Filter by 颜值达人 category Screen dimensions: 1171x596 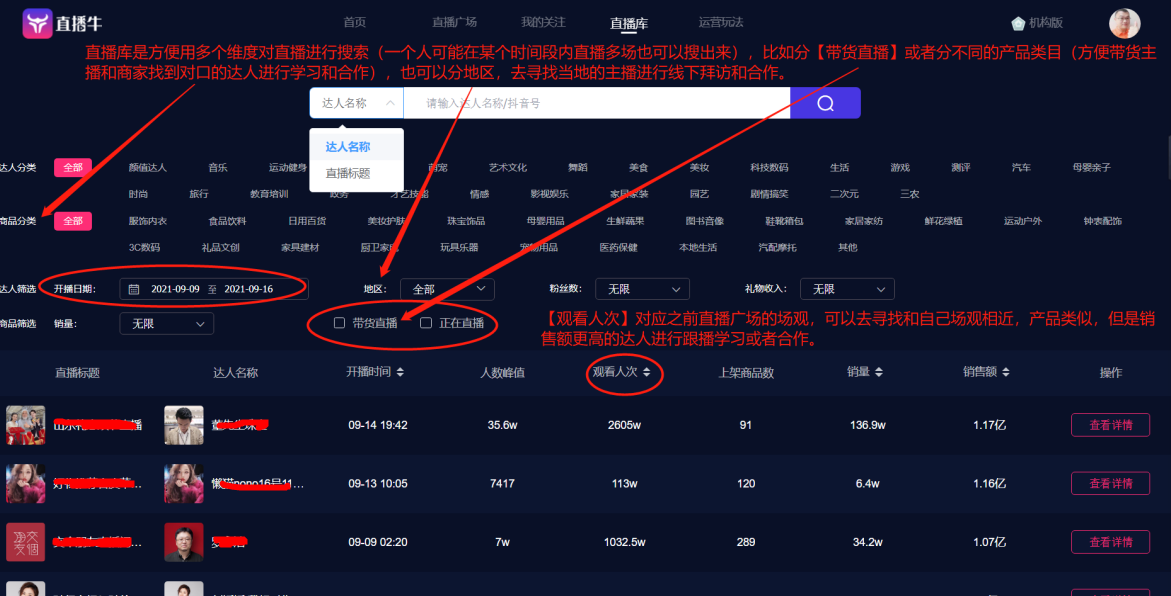148,167
